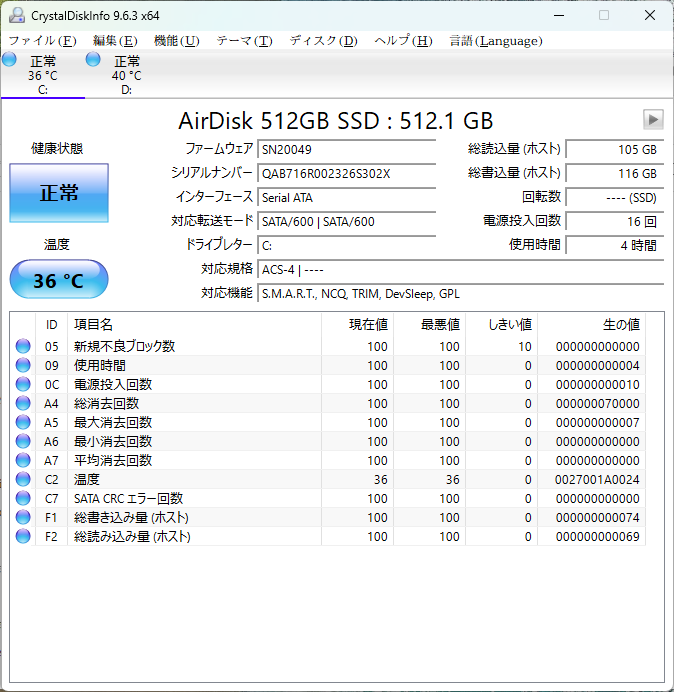
Task: Click the interface field Serial ATA
Action: 347,197
